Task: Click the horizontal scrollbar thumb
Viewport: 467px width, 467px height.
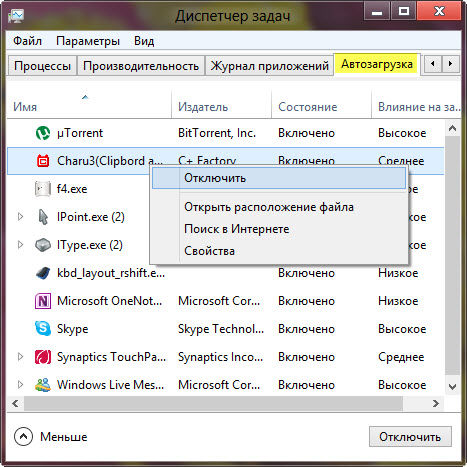Action: point(213,404)
